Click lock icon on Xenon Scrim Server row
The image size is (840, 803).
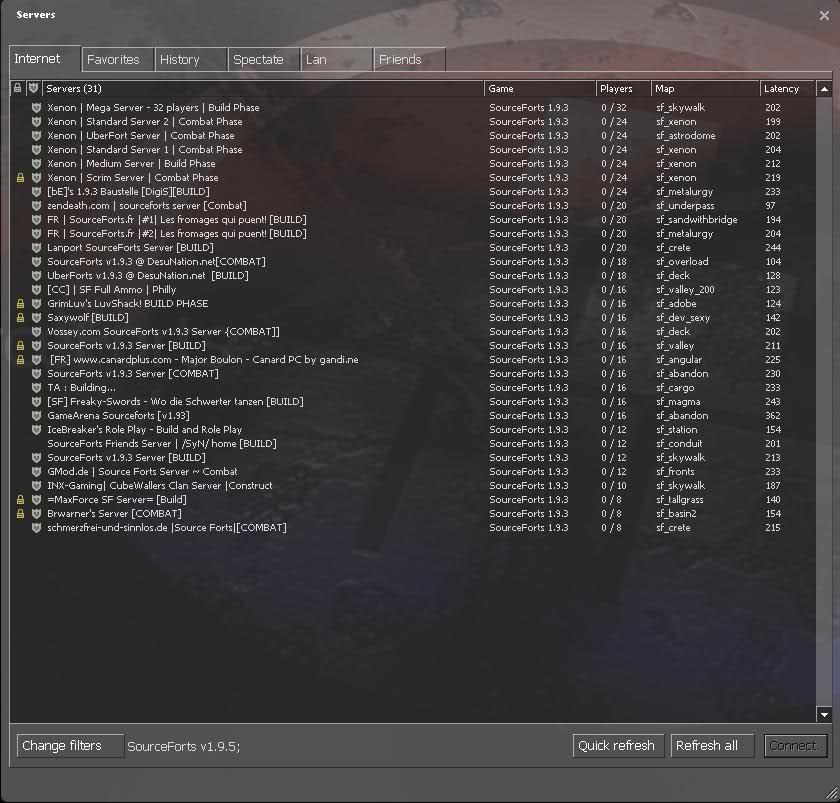(x=20, y=178)
